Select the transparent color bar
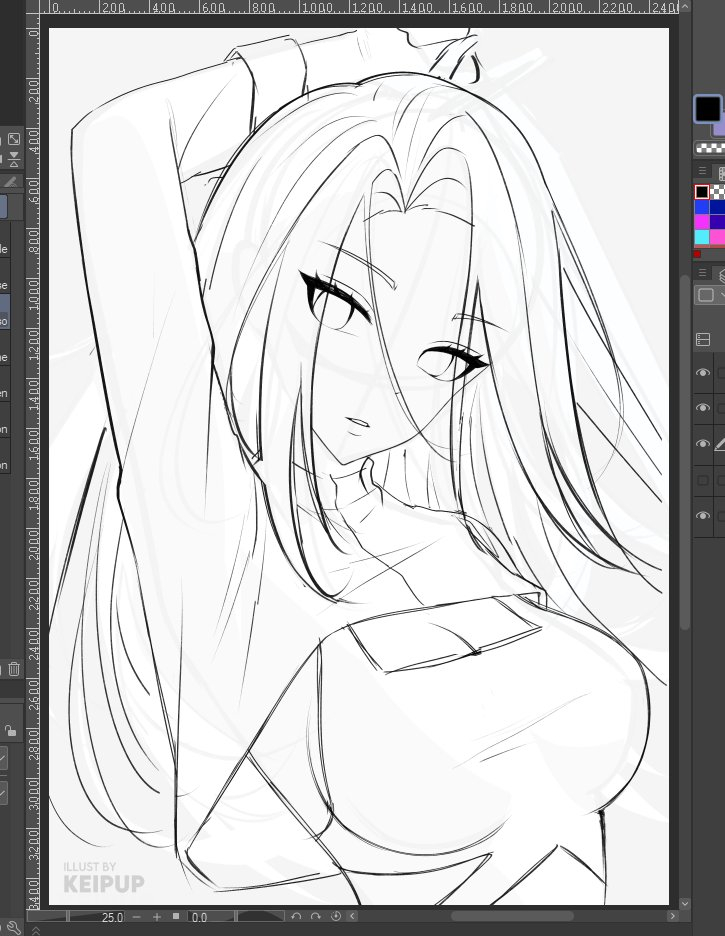This screenshot has width=725, height=936. [x=709, y=148]
